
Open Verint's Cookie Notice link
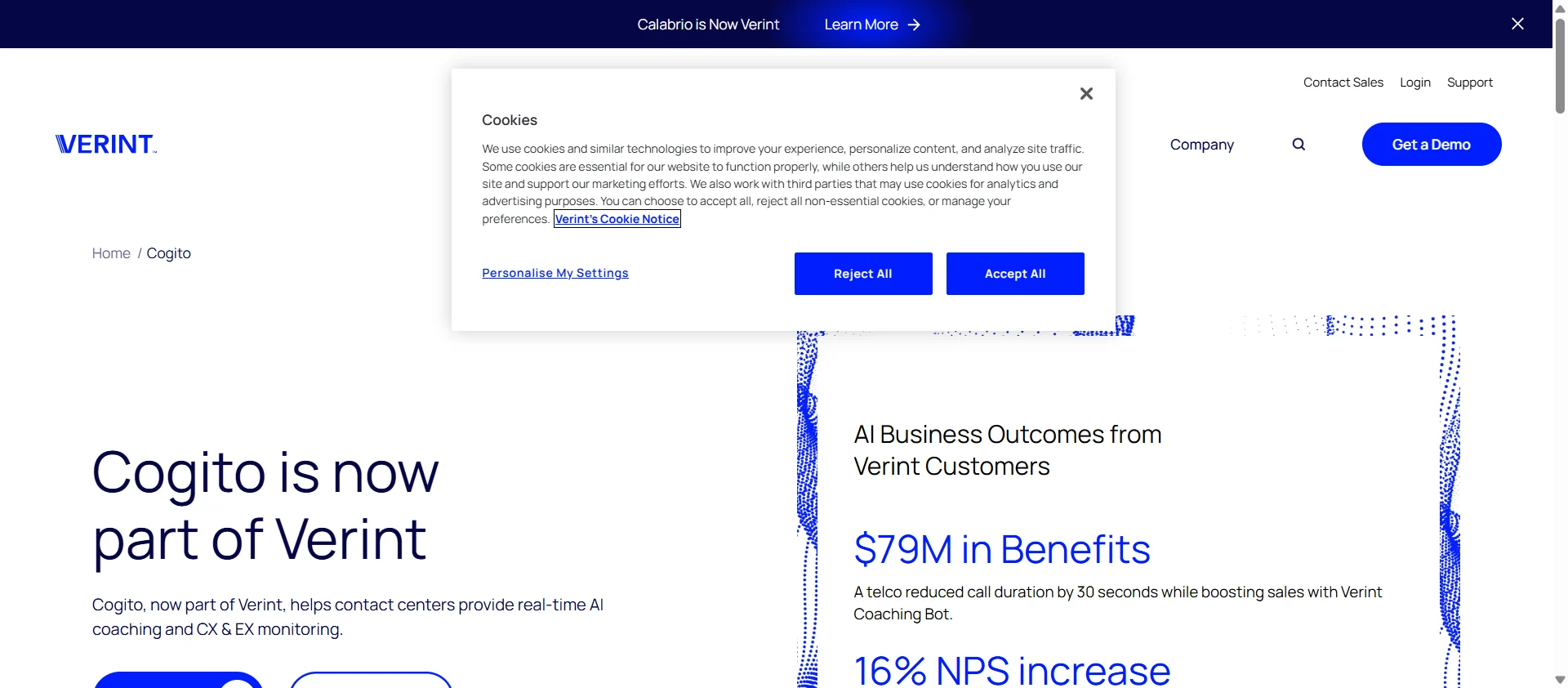point(617,219)
